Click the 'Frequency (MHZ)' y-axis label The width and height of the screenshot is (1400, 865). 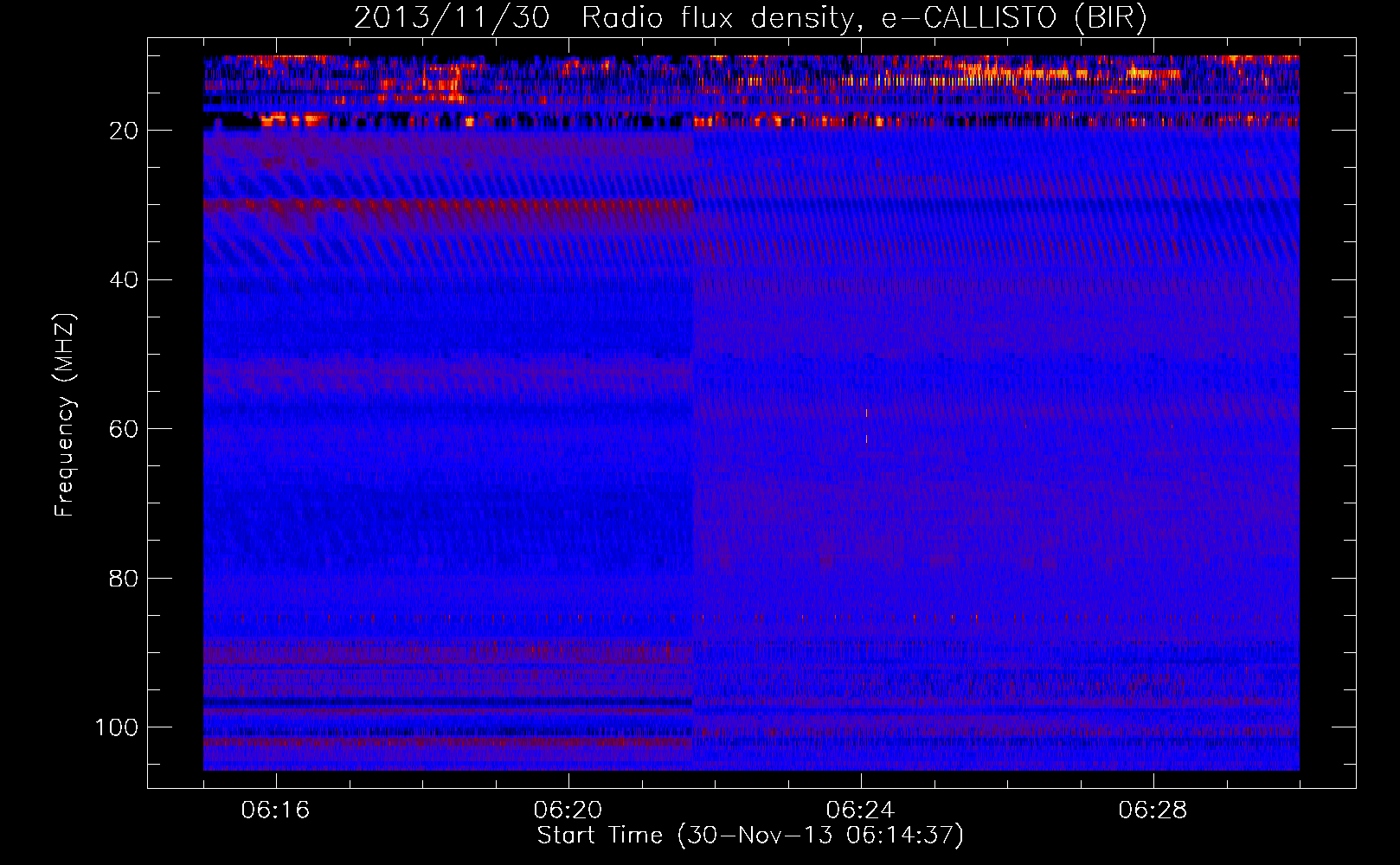(x=65, y=415)
